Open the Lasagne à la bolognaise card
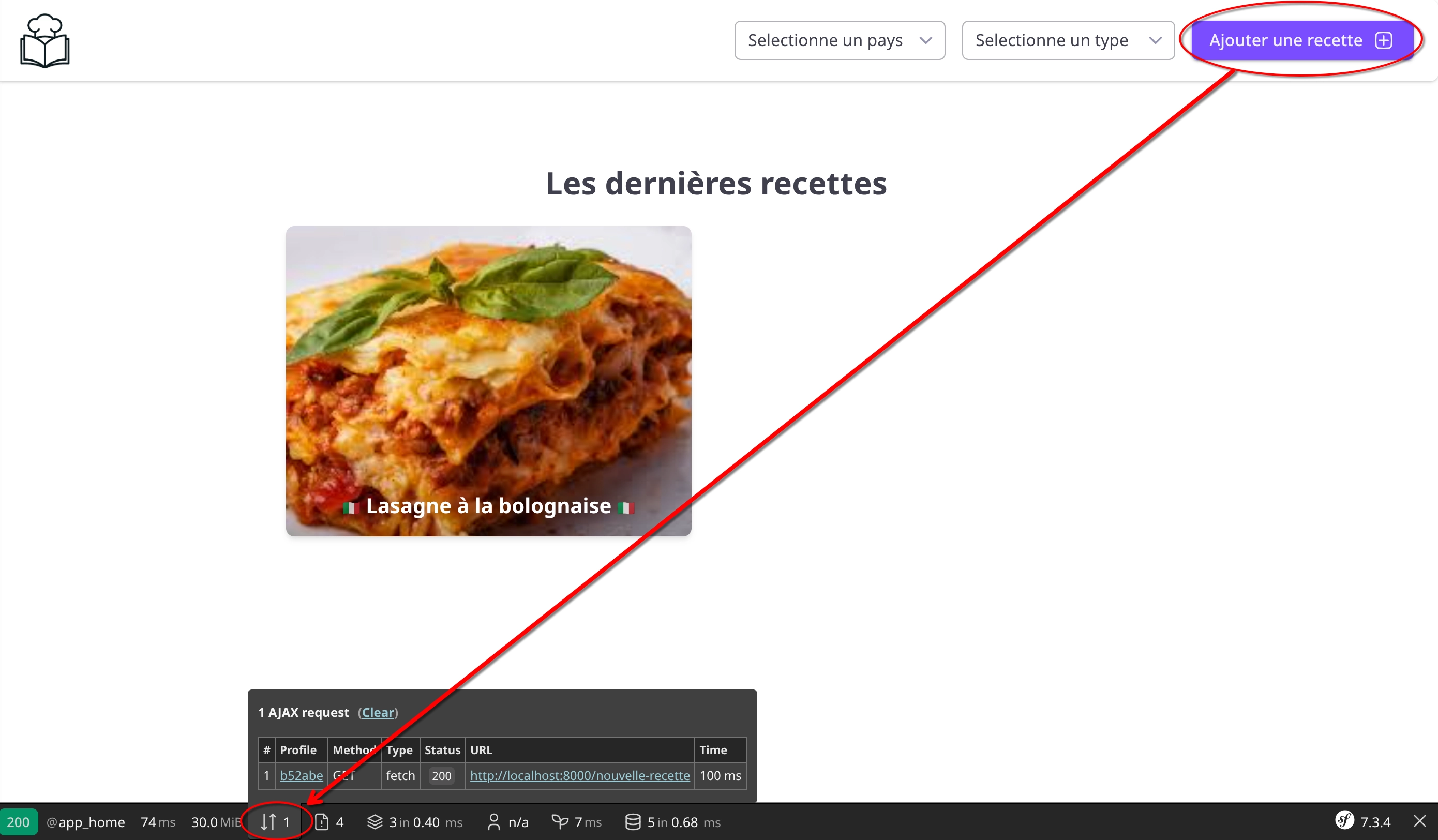1438x840 pixels. pos(488,381)
